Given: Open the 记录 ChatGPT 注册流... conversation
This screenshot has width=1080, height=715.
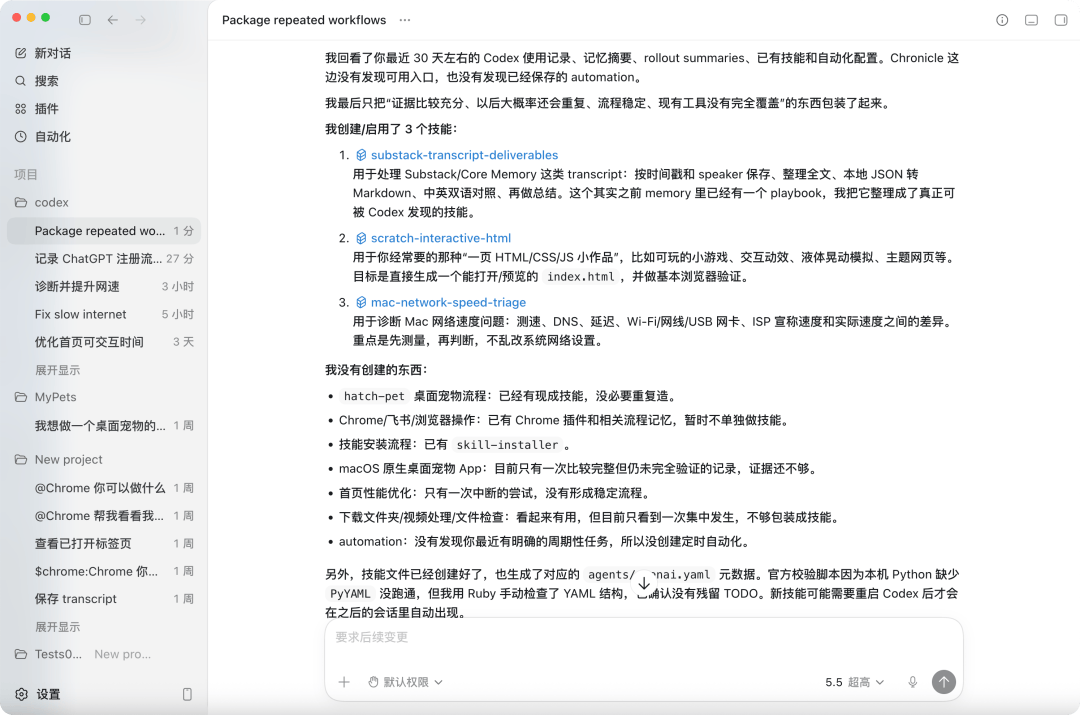Looking at the screenshot, I should (x=104, y=258).
